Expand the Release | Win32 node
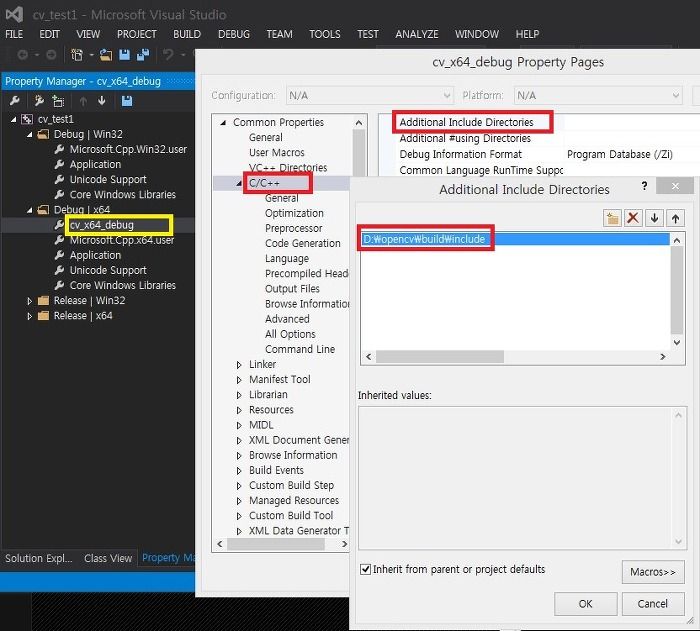Screen dimensions: 700x631 tap(29, 301)
